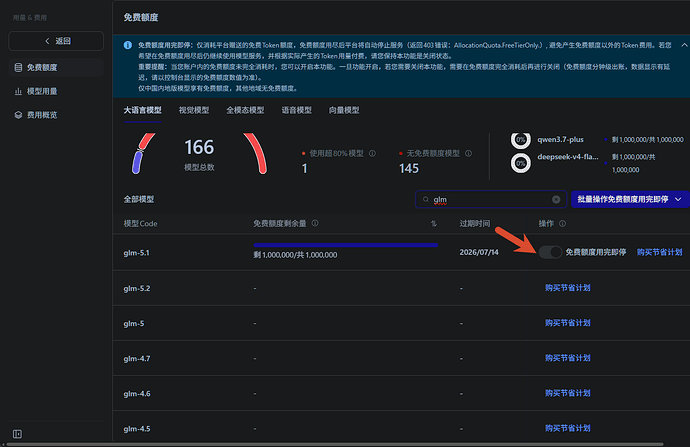
Task: Click the info icon next to 无免费额度模型
Action: point(469,154)
